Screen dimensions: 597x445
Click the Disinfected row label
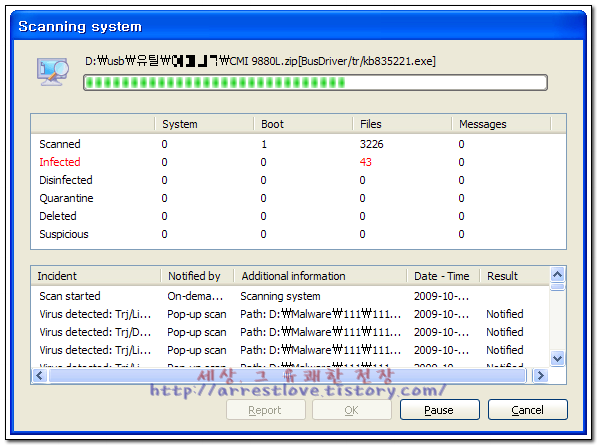(x=66, y=180)
